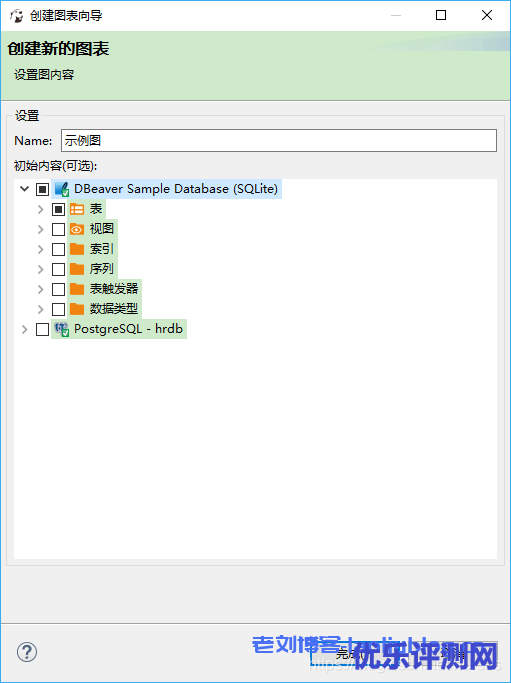Expand the data types (数据类型) node
Viewport: 511px width, 683px height.
[x=41, y=309]
